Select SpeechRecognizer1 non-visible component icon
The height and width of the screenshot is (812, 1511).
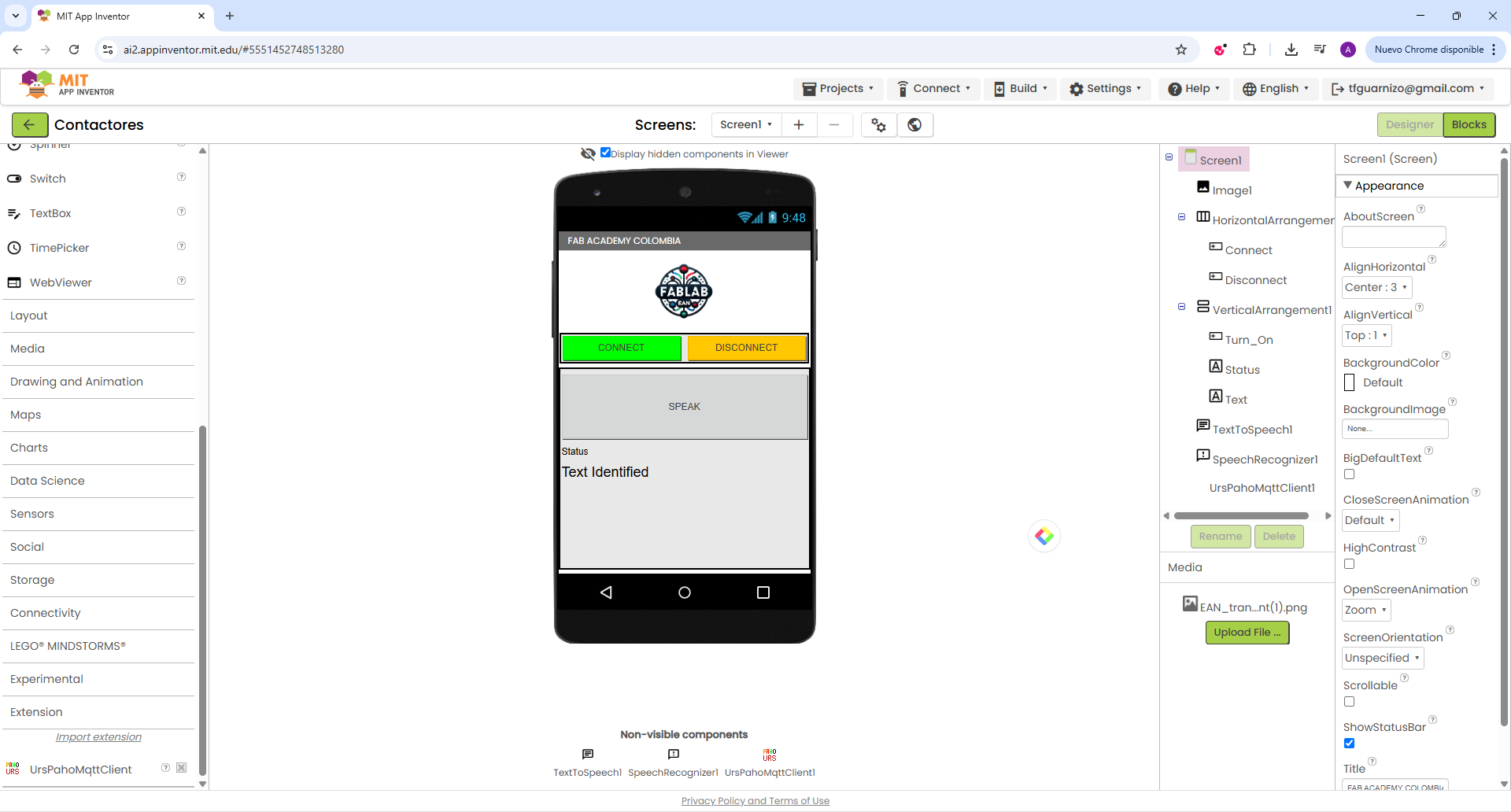coord(673,755)
